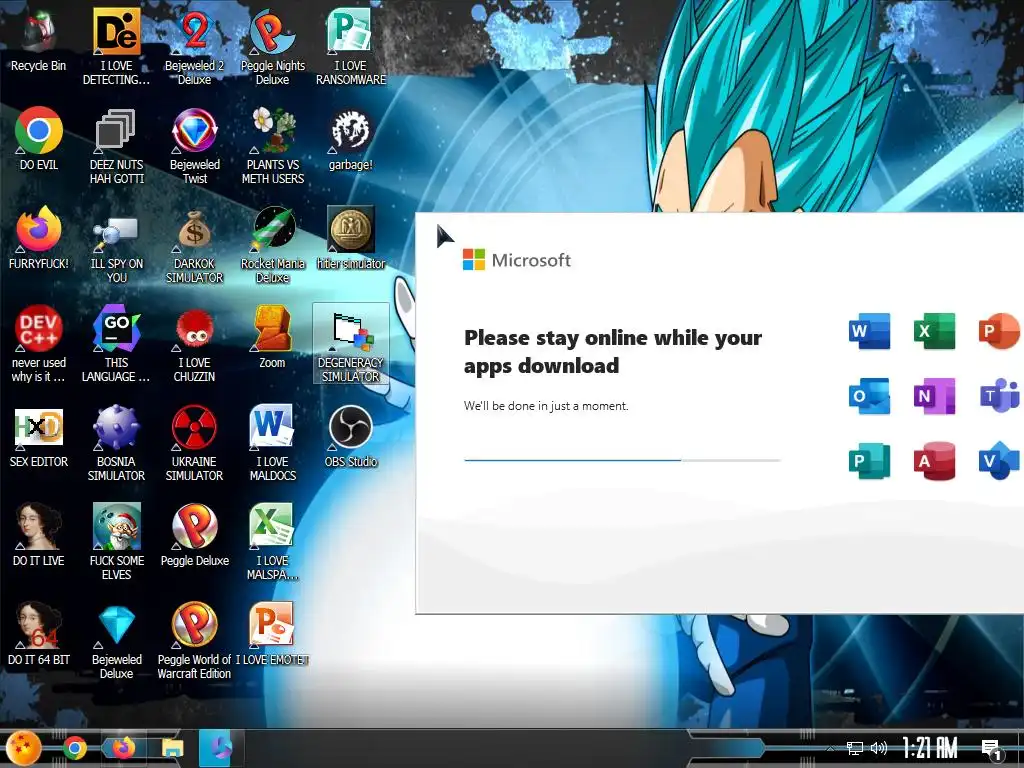The width and height of the screenshot is (1024, 768).
Task: Click the Outlook icon in Microsoft installer
Action: [x=869, y=396]
